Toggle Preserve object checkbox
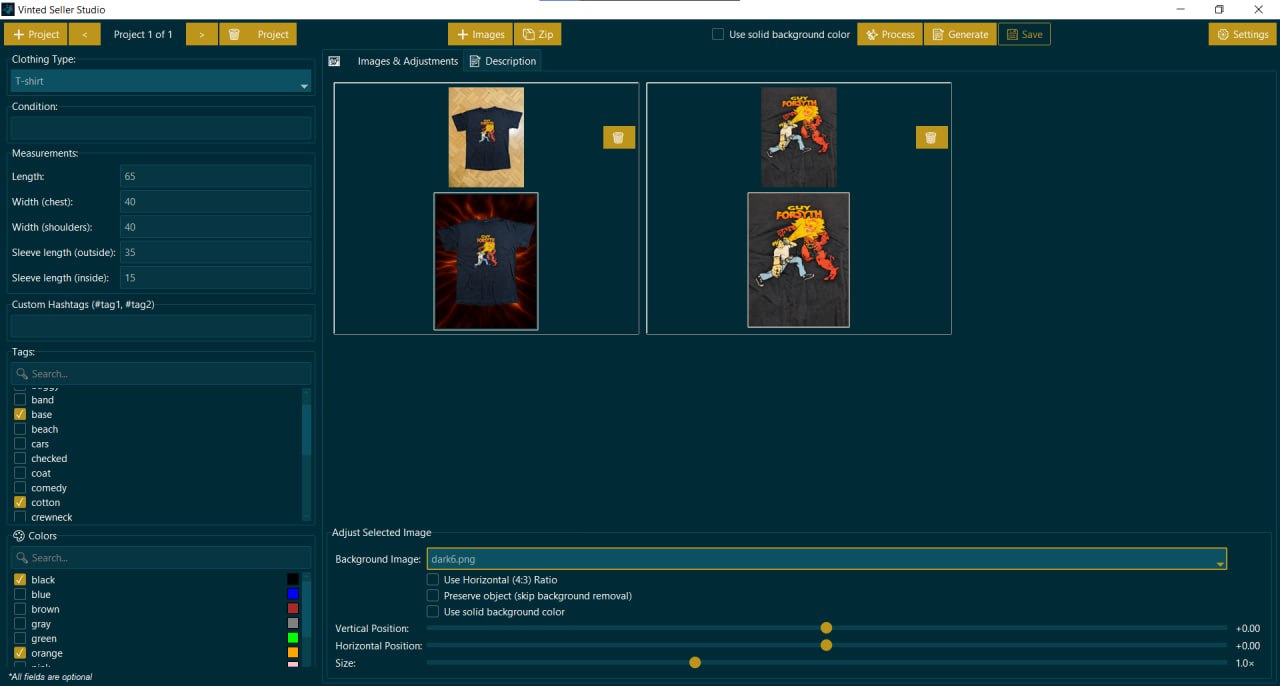 (433, 596)
